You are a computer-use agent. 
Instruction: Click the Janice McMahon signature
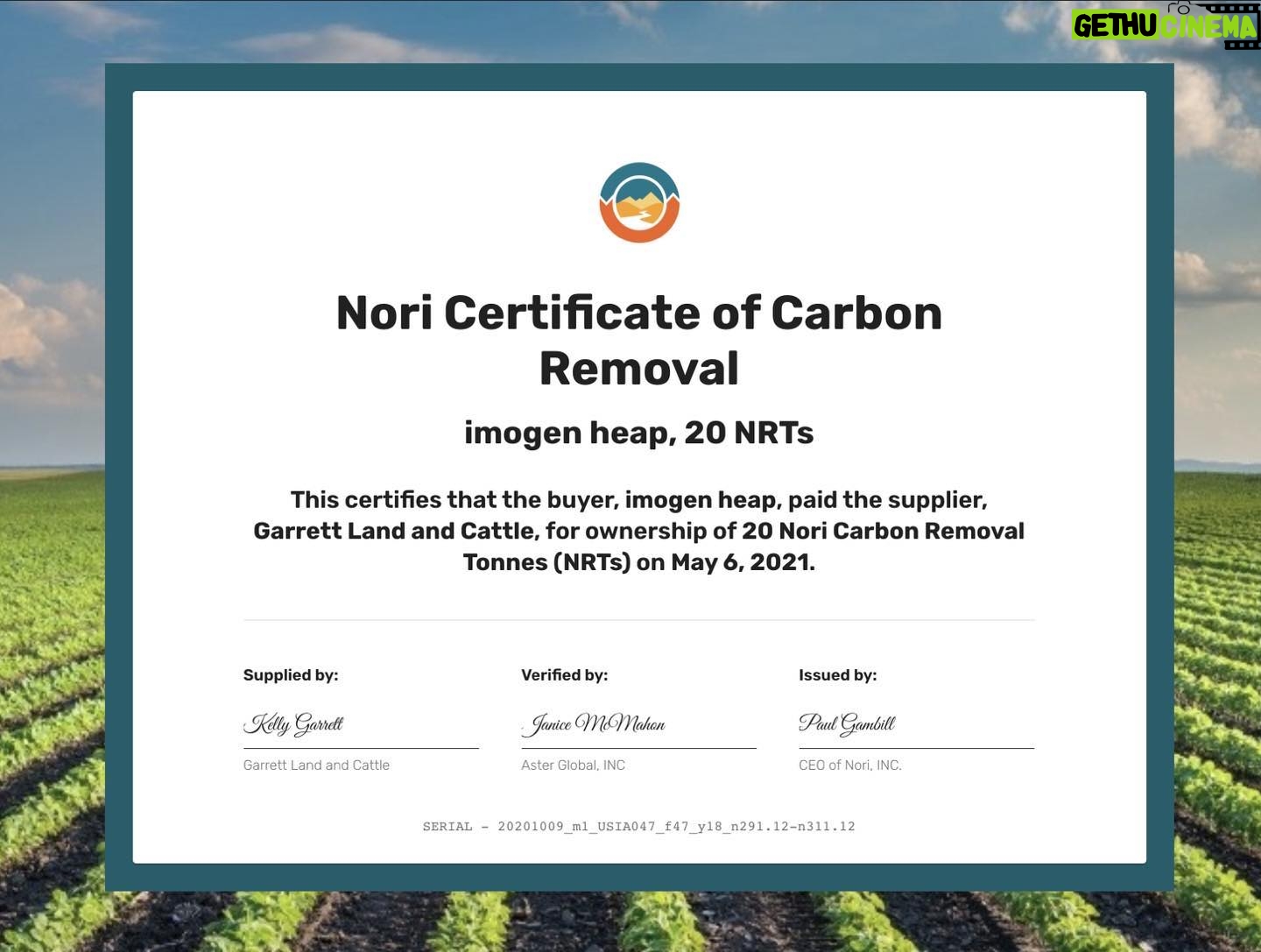pyautogui.click(x=595, y=724)
